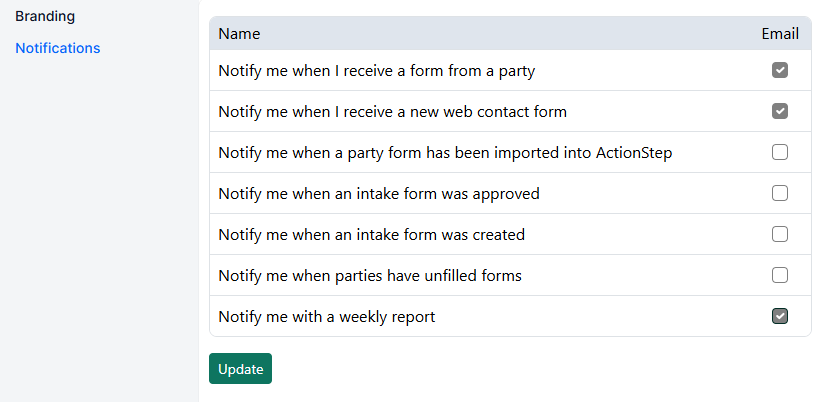
Task: Select Notifications in the sidebar
Action: (58, 48)
